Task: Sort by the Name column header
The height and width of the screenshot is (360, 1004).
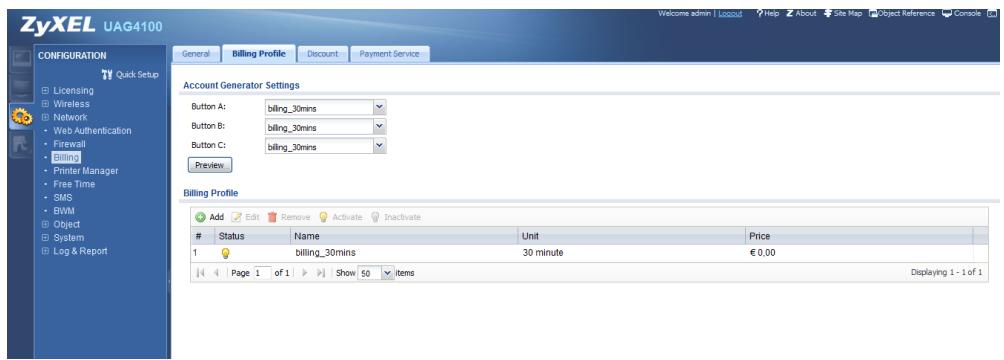Action: click(x=404, y=236)
